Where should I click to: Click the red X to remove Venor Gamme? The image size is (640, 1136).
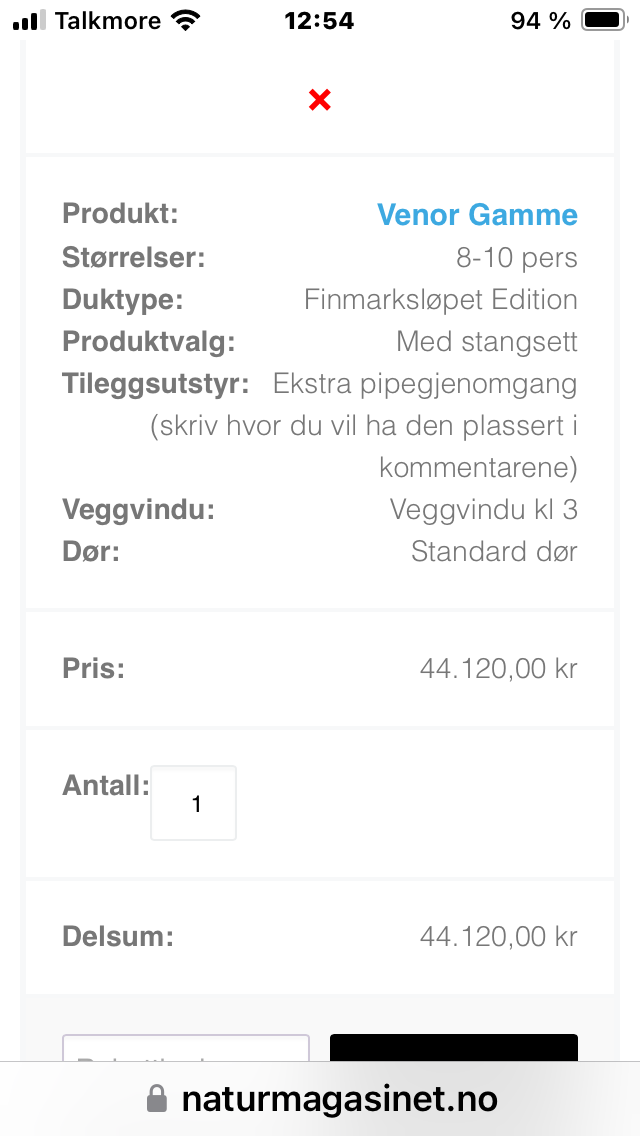tap(319, 100)
